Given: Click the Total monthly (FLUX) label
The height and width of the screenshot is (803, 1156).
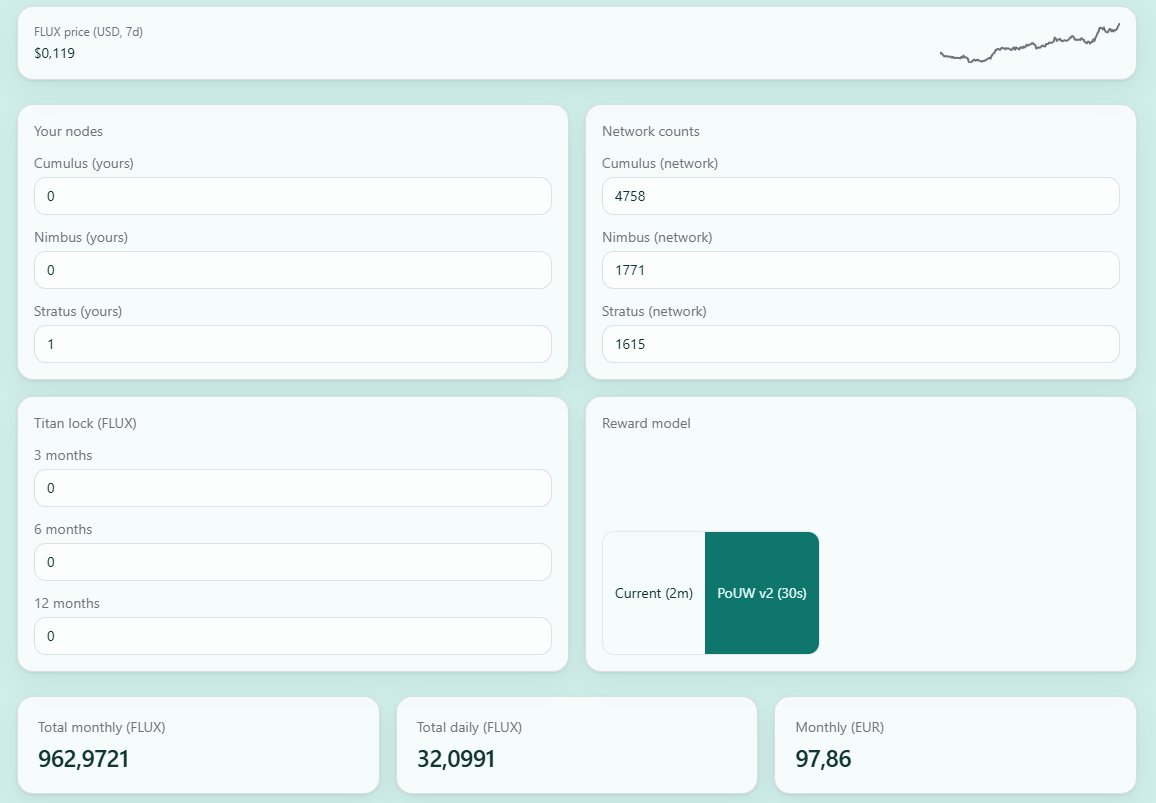Looking at the screenshot, I should click(x=102, y=727).
